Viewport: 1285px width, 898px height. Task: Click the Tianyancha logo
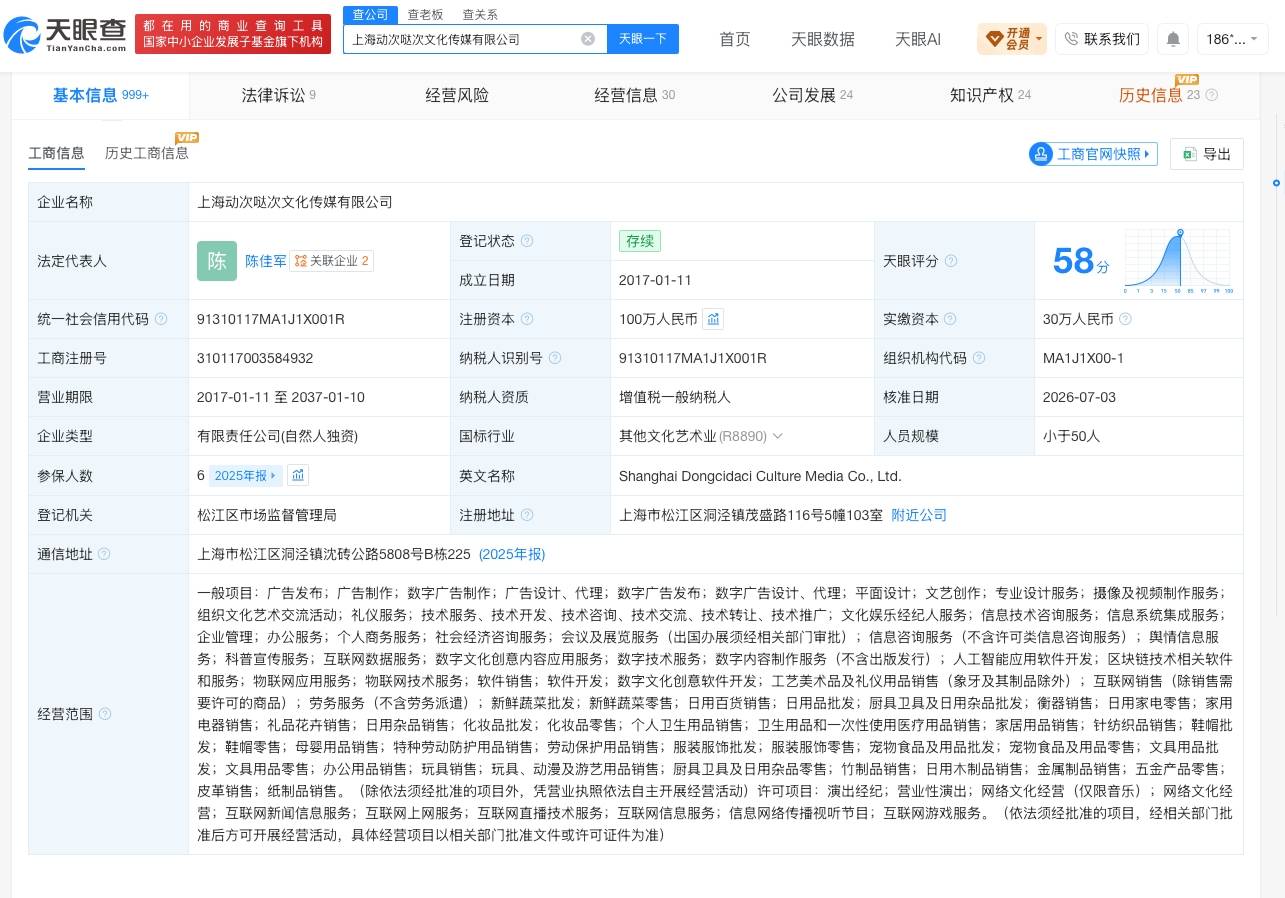(x=66, y=35)
